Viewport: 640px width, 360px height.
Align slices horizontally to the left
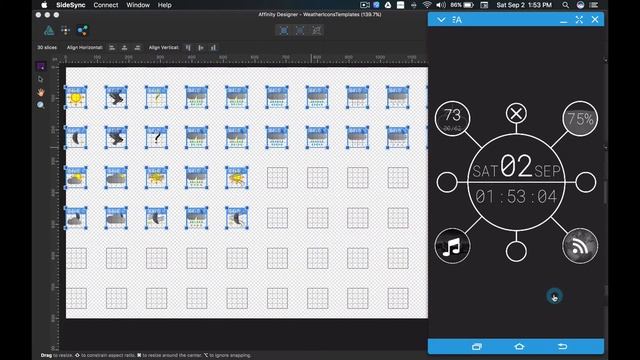[111, 48]
